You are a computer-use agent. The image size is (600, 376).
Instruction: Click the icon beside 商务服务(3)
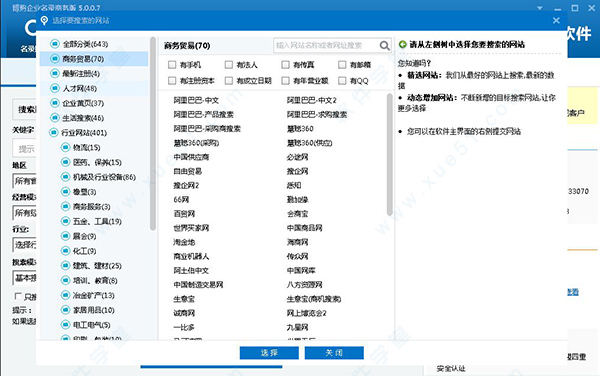[65, 207]
